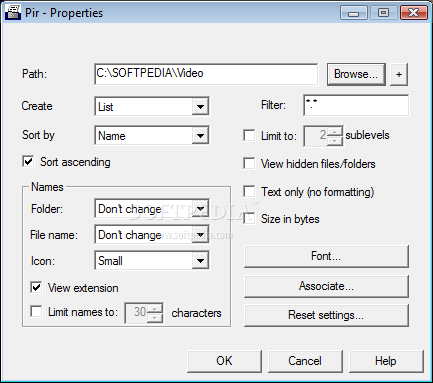Screen dimensions: 433x383
Task: Click into the Filter input field
Action: click(x=356, y=105)
